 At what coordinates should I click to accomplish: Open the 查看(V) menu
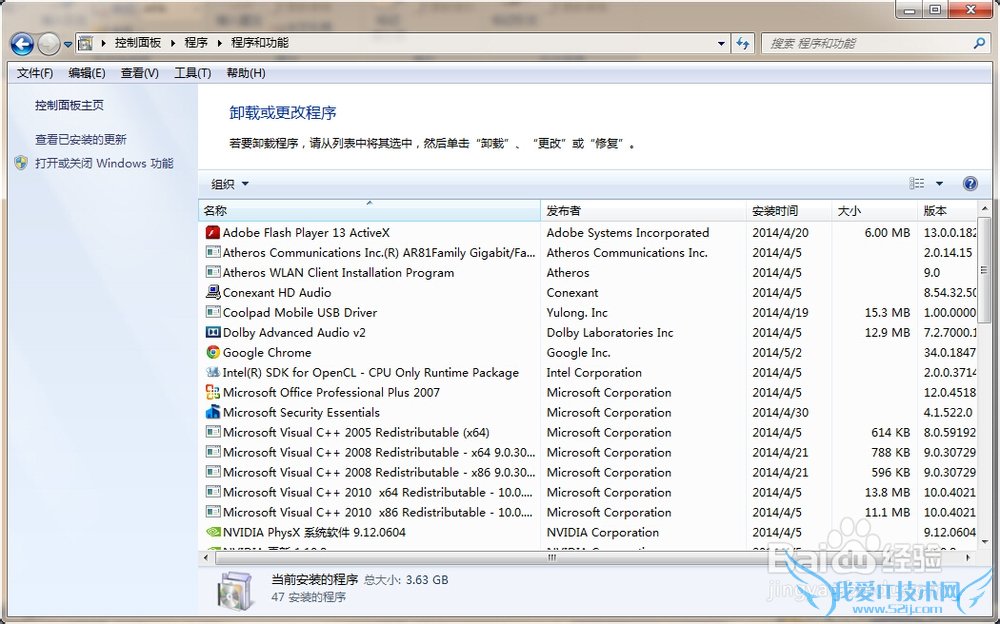140,73
